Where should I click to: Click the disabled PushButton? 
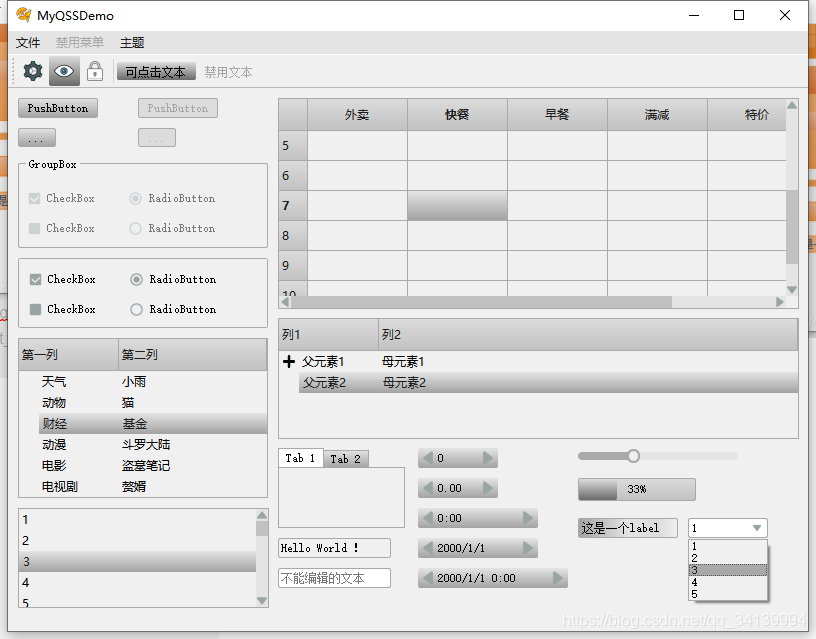pyautogui.click(x=177, y=108)
